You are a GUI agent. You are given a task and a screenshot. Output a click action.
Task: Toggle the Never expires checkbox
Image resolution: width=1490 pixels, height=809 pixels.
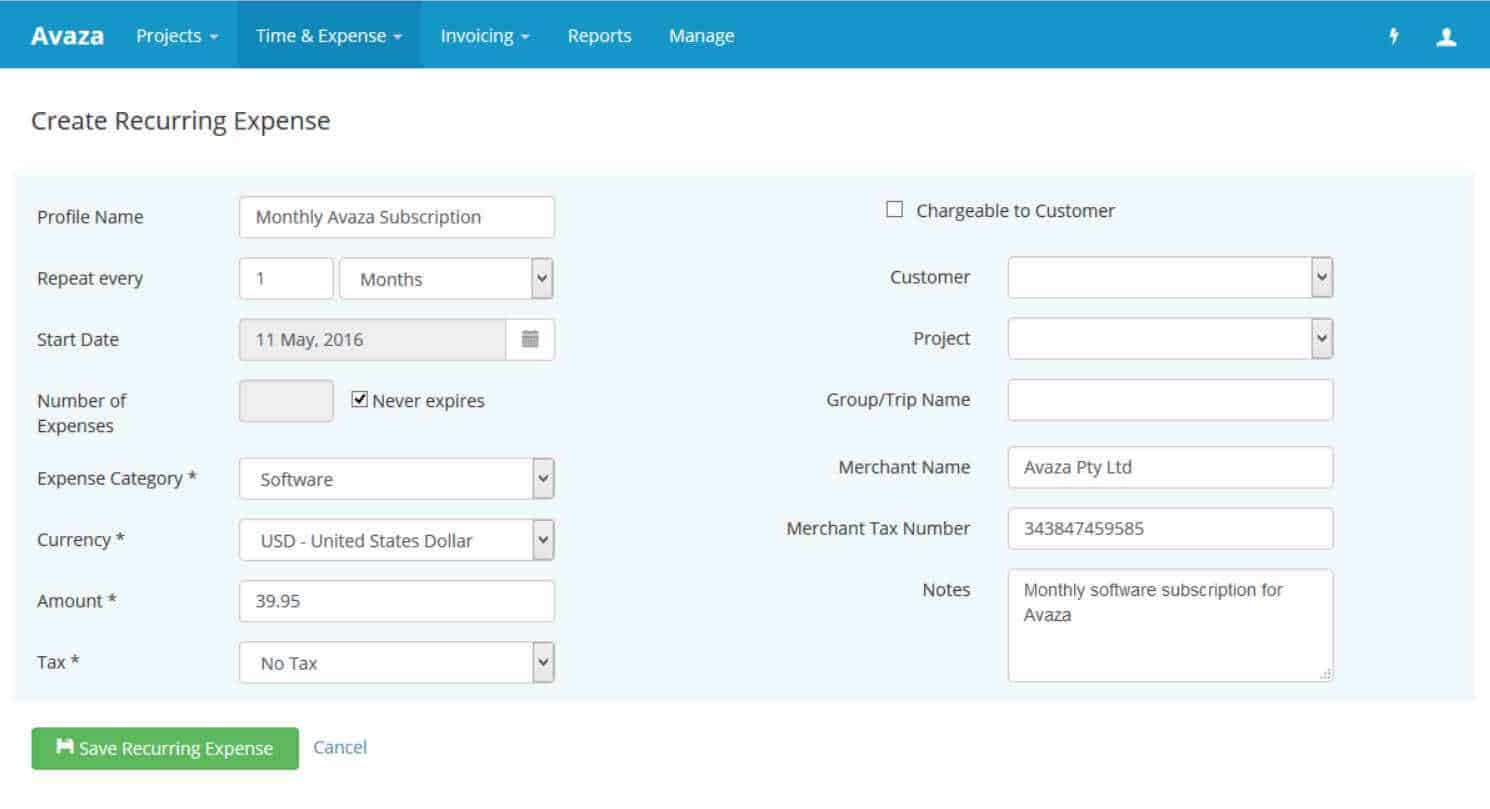coord(360,400)
